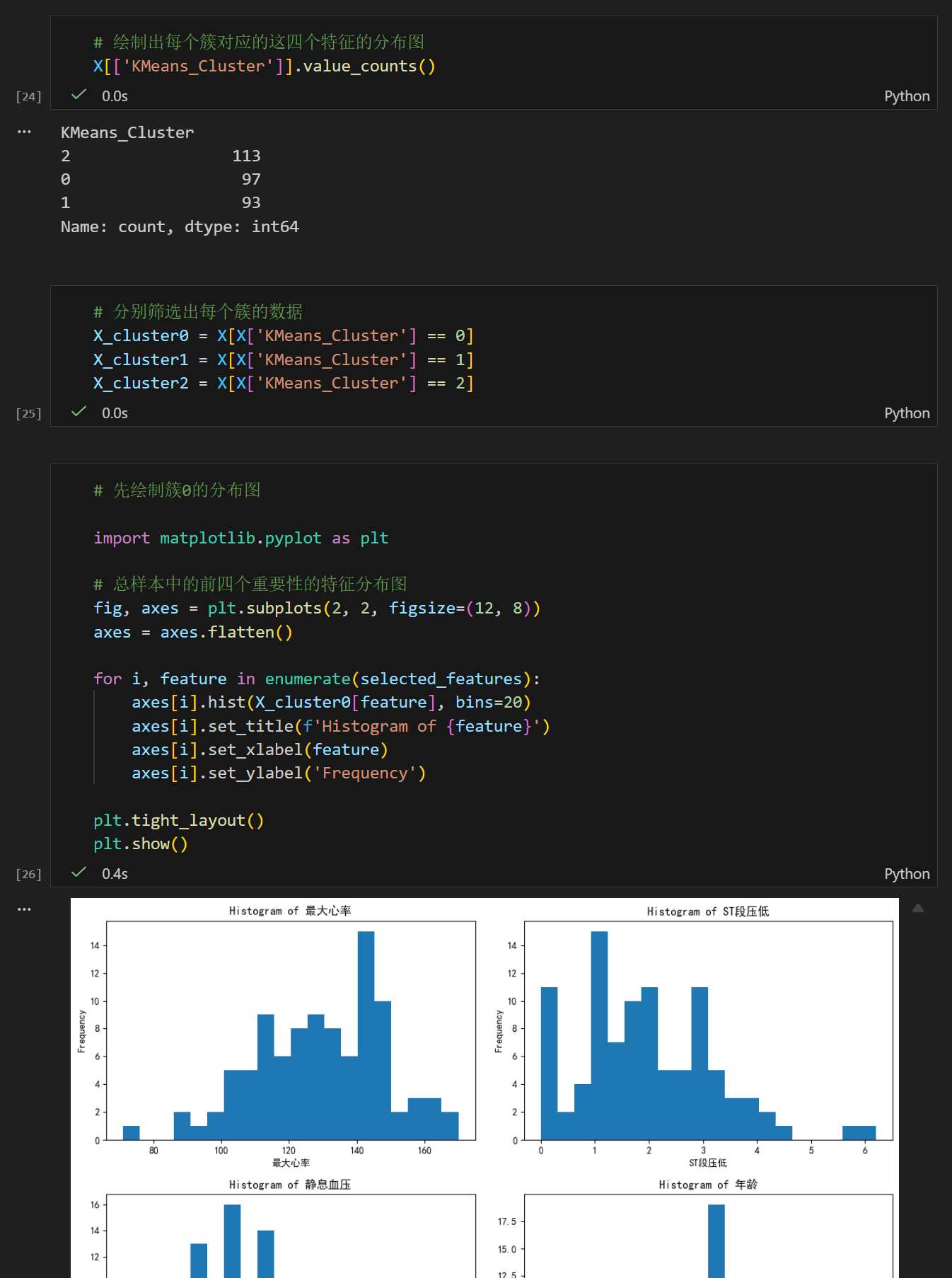952x1278 pixels.
Task: Change language of cell 24 Python label
Action: tap(907, 96)
